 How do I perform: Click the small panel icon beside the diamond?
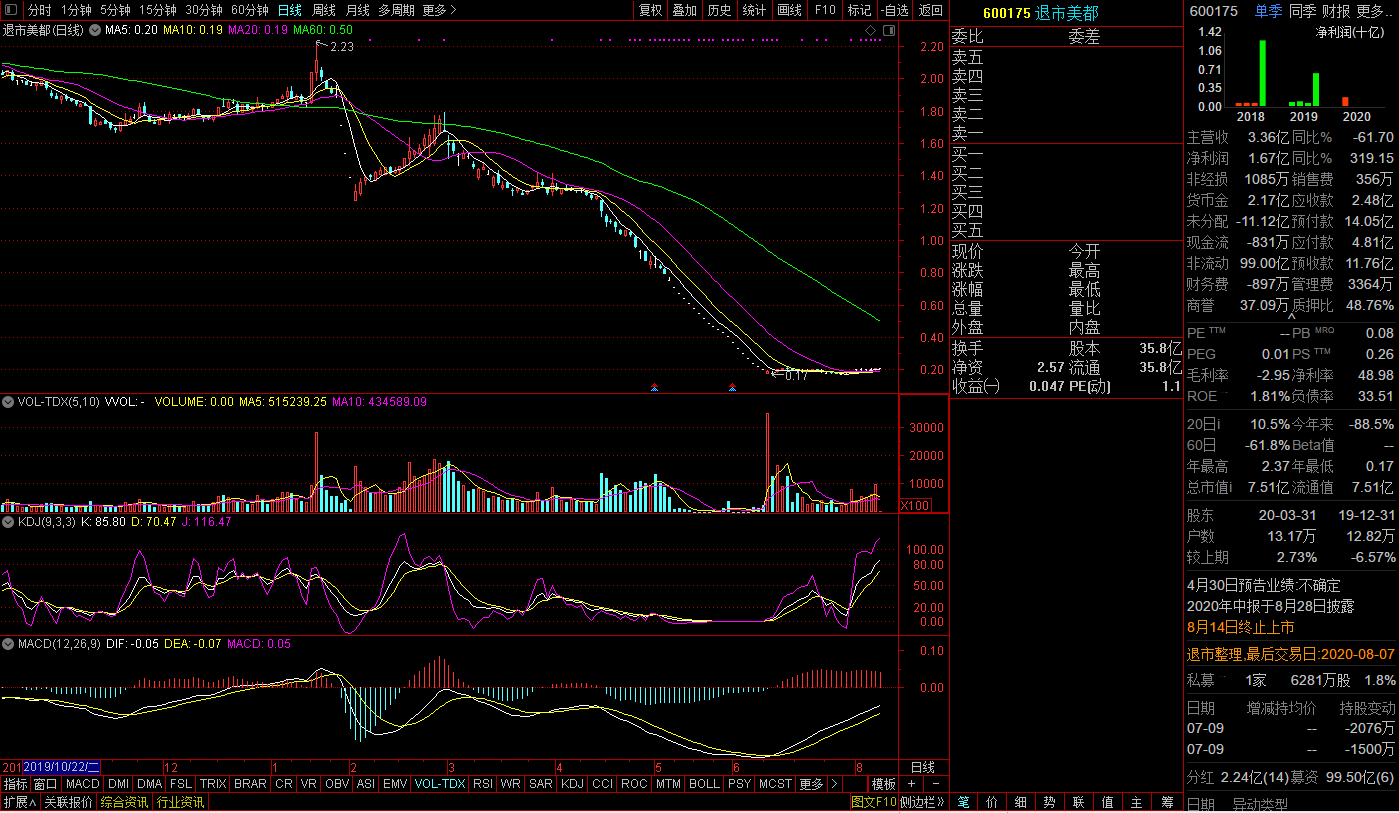tap(887, 31)
